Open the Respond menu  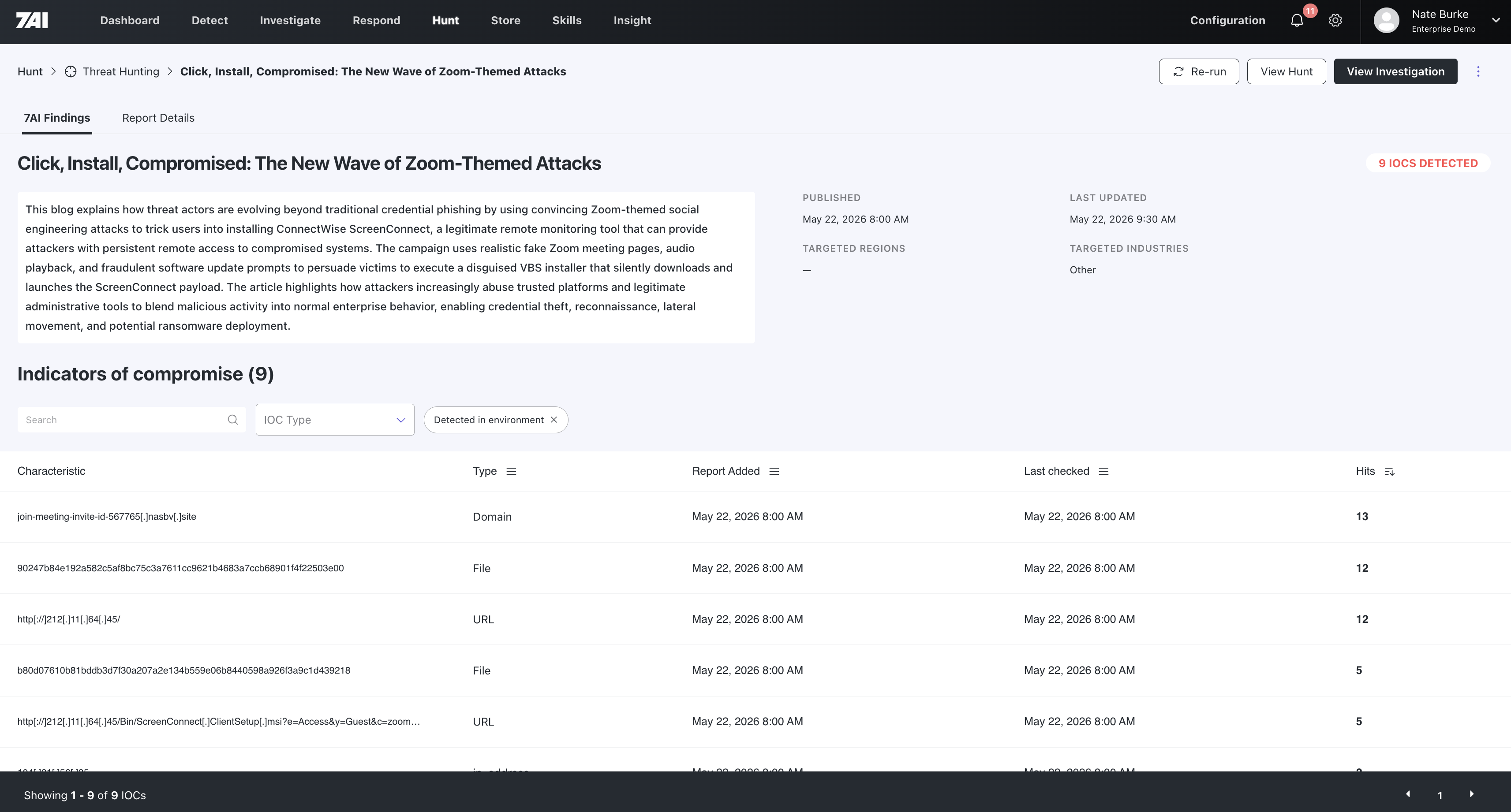coord(377,21)
